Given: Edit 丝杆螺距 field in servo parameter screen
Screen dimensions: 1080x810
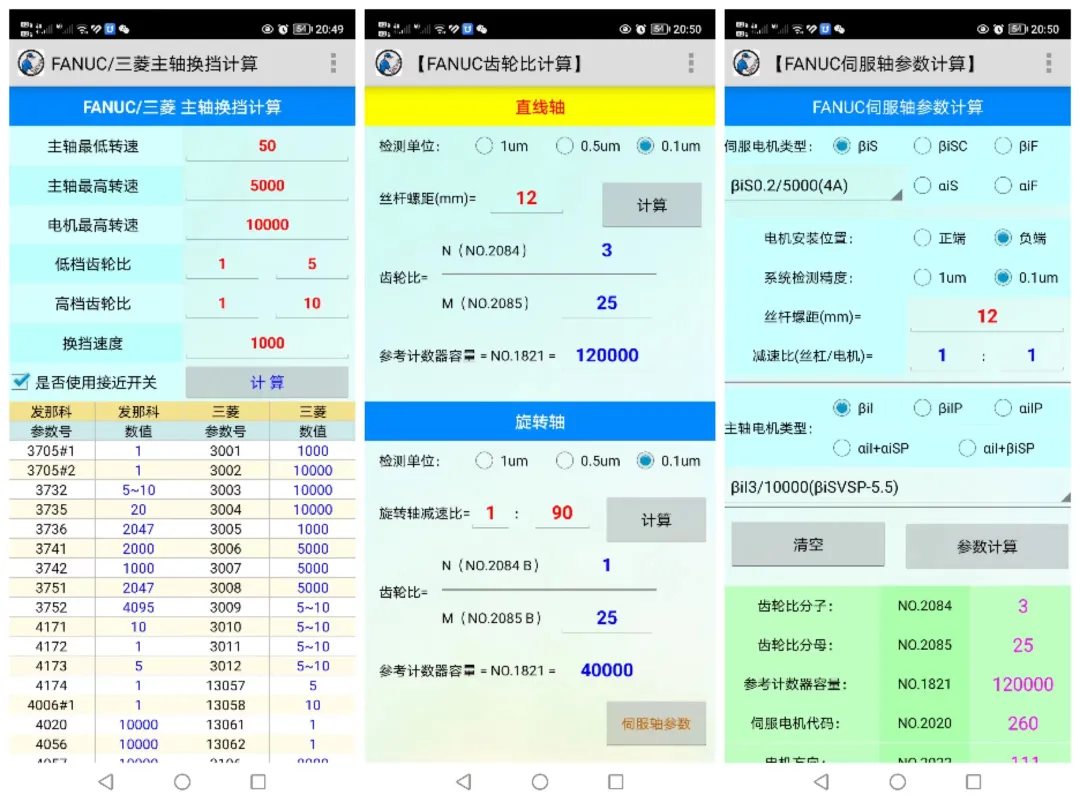Looking at the screenshot, I should point(986,316).
